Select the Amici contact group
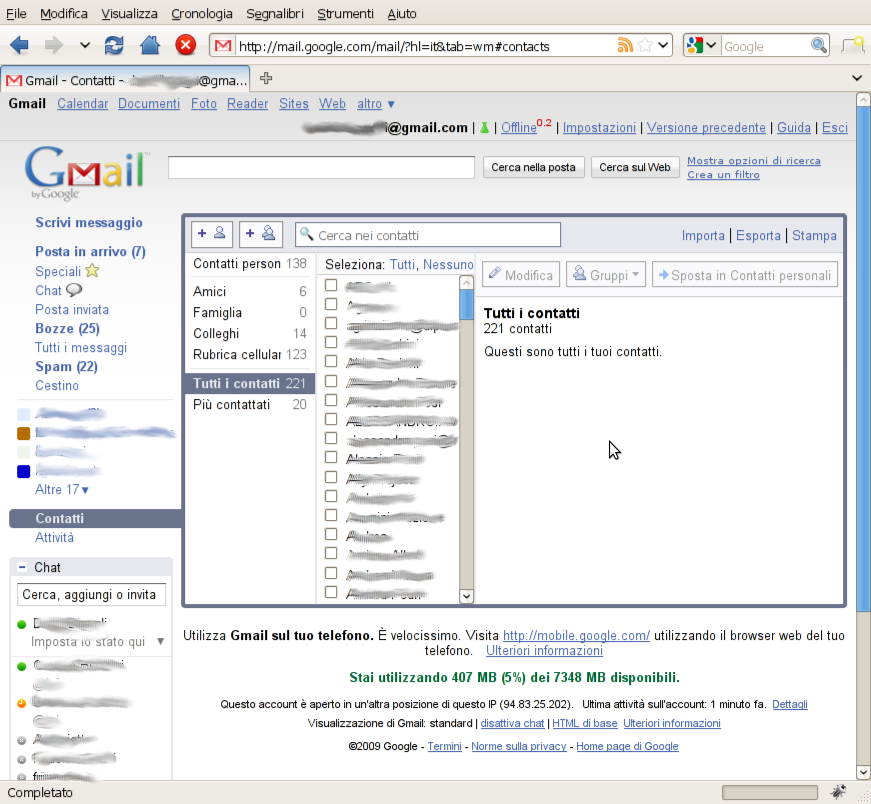Viewport: 871px width, 804px height. 249,291
